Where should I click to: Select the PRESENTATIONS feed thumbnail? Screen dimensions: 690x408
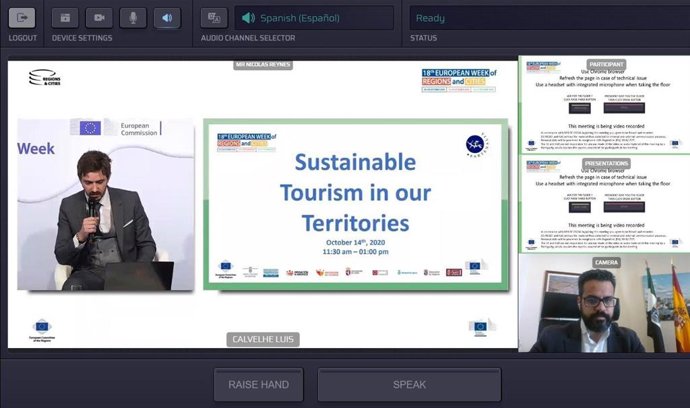[x=605, y=204]
